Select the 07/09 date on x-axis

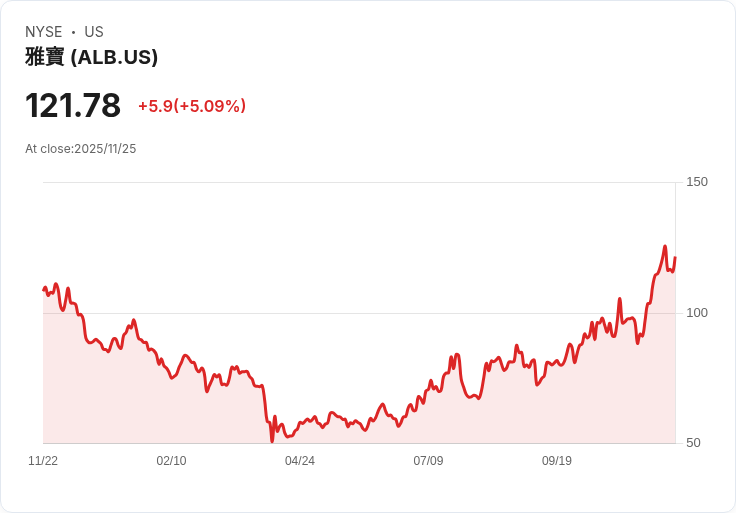click(x=428, y=461)
